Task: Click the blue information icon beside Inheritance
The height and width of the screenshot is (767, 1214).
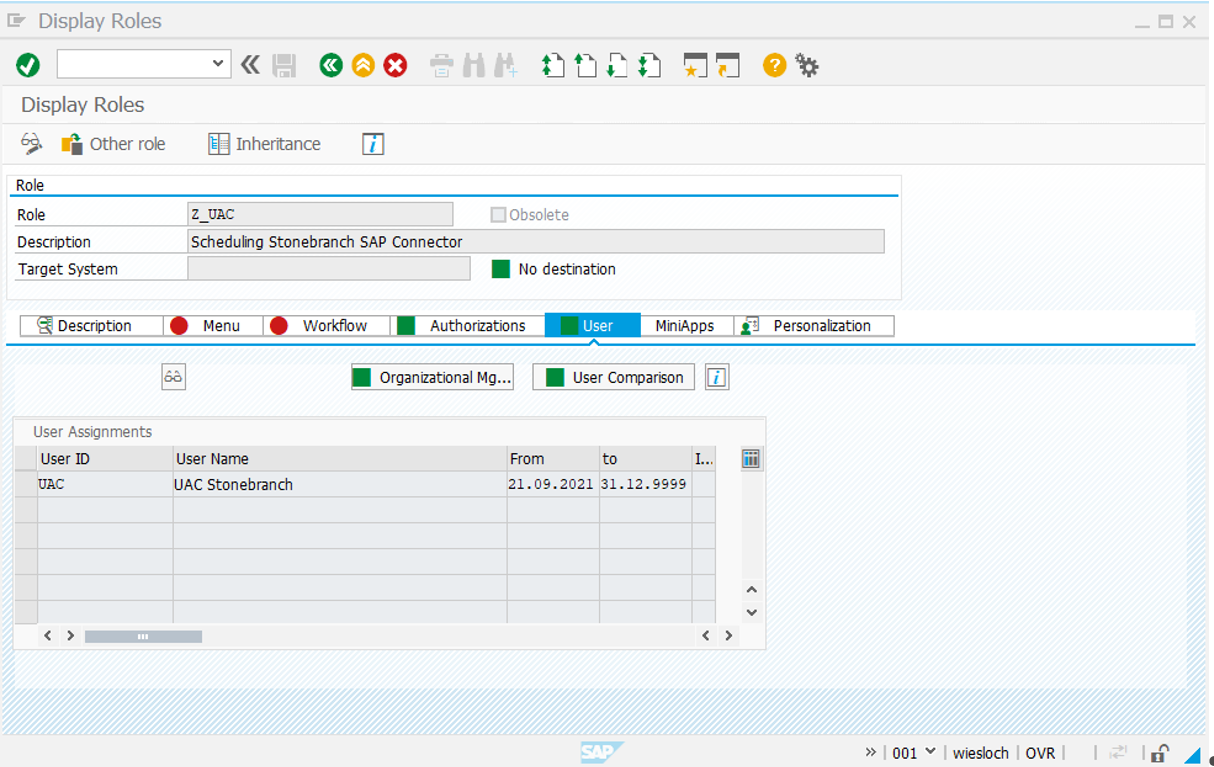Action: (373, 144)
